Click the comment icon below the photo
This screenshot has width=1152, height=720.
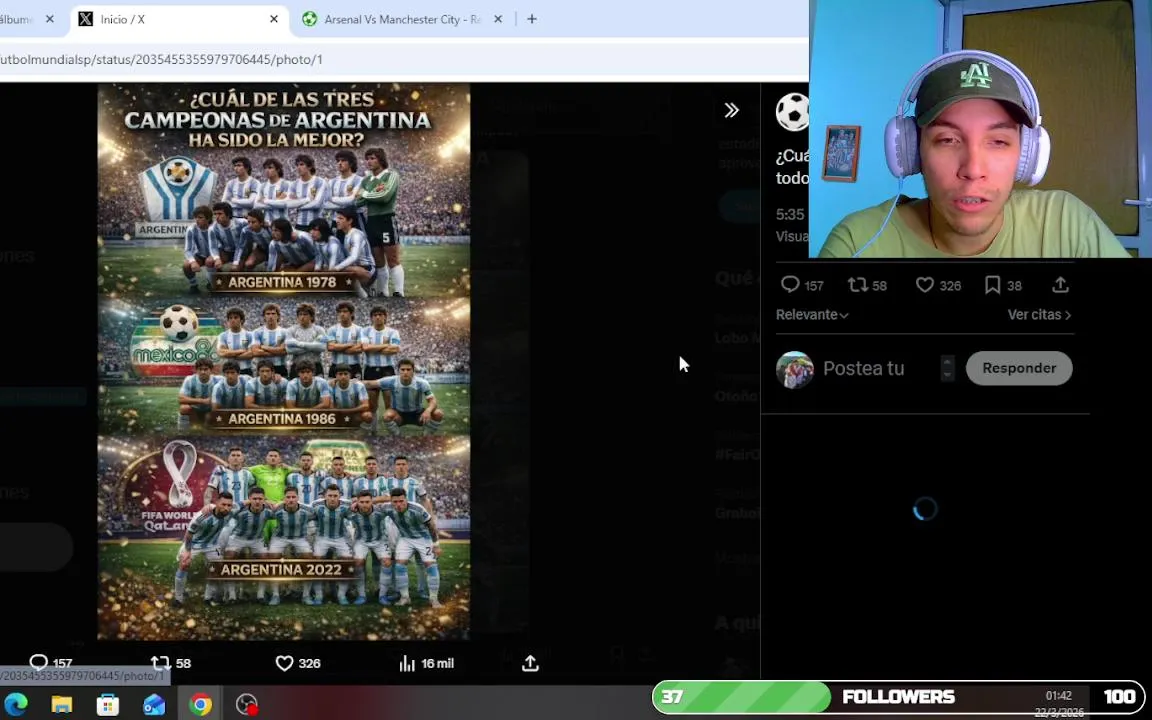pos(38,663)
